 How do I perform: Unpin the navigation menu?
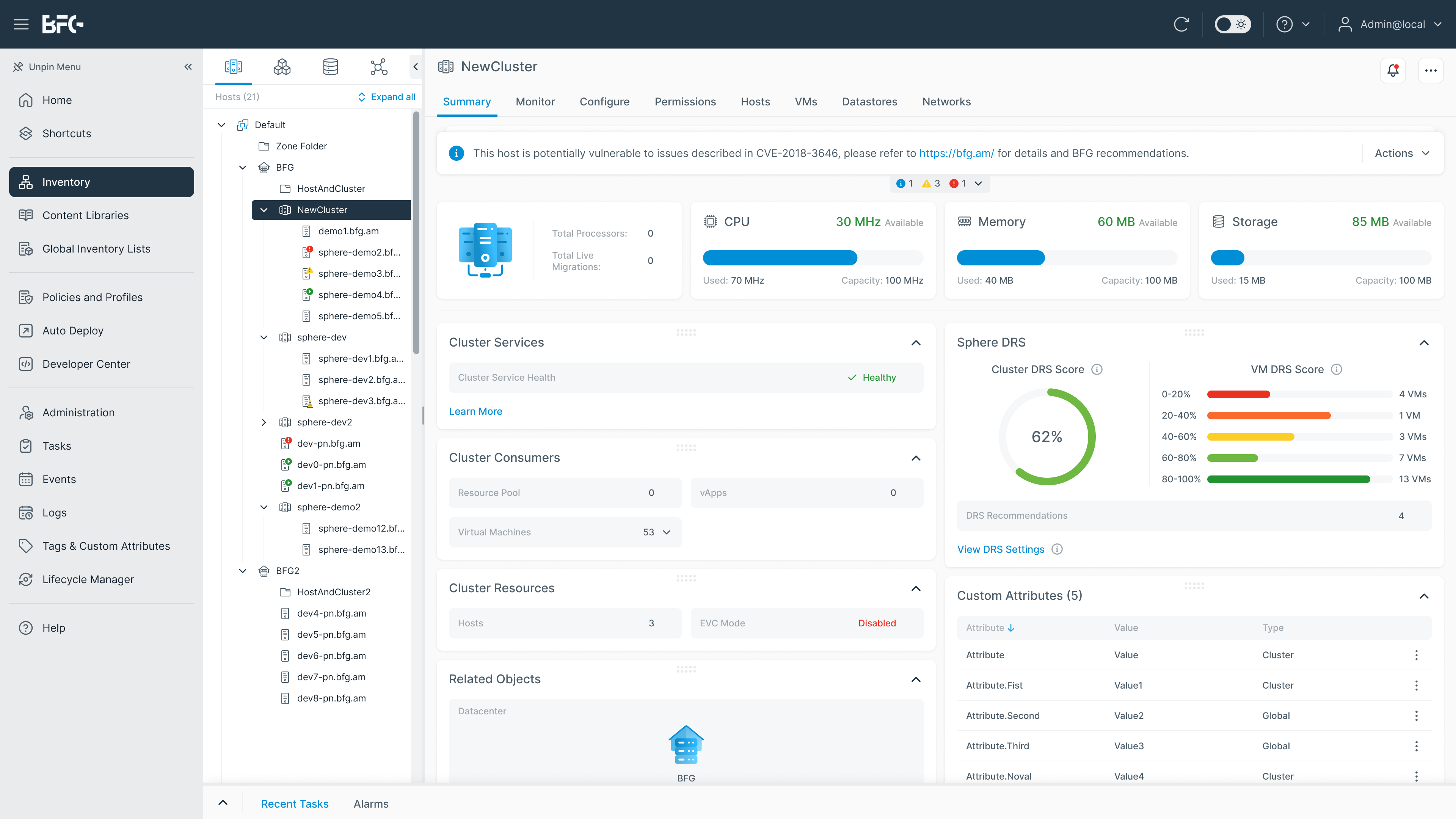(47, 67)
